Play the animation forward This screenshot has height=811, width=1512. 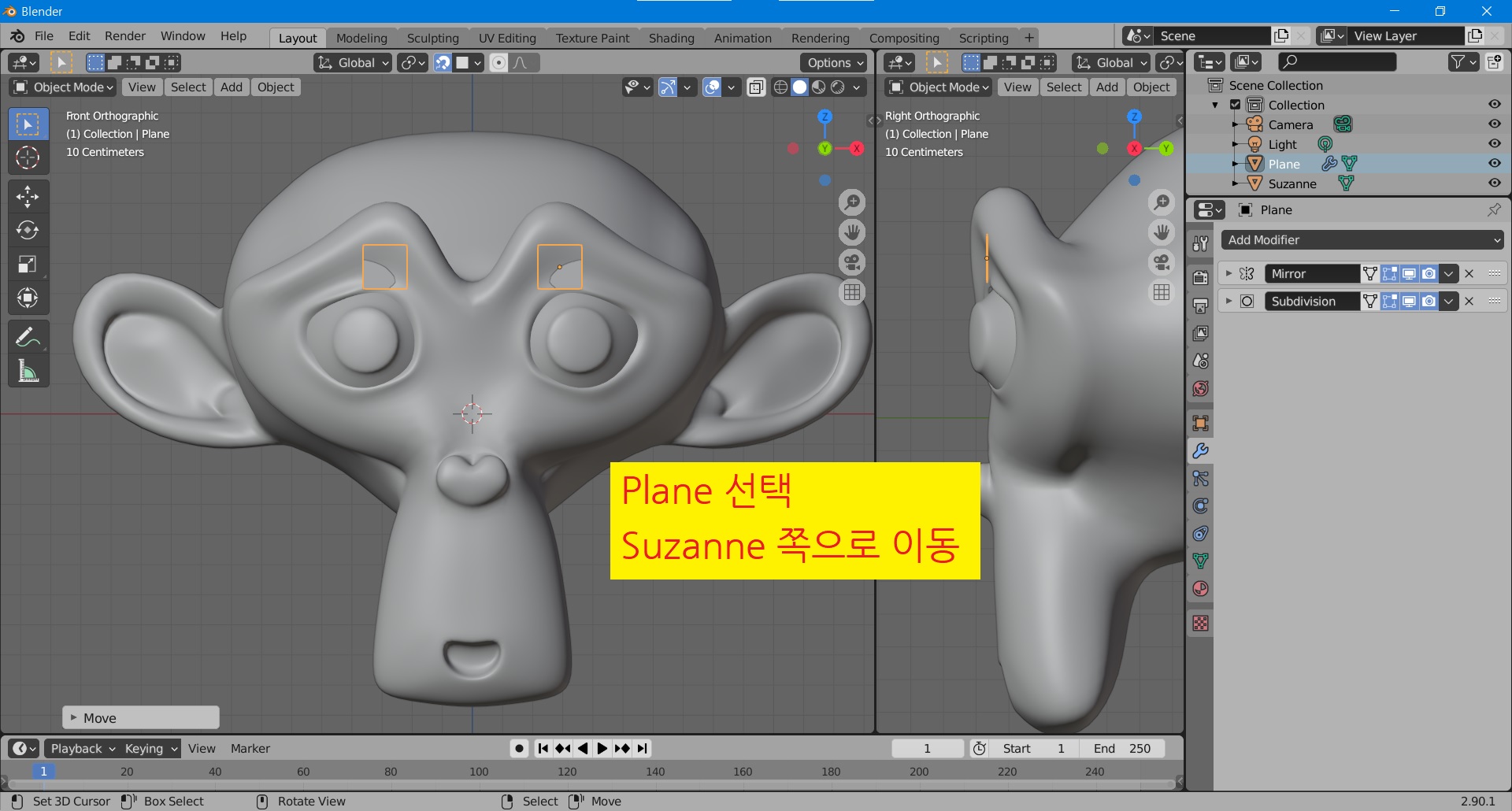pos(602,749)
